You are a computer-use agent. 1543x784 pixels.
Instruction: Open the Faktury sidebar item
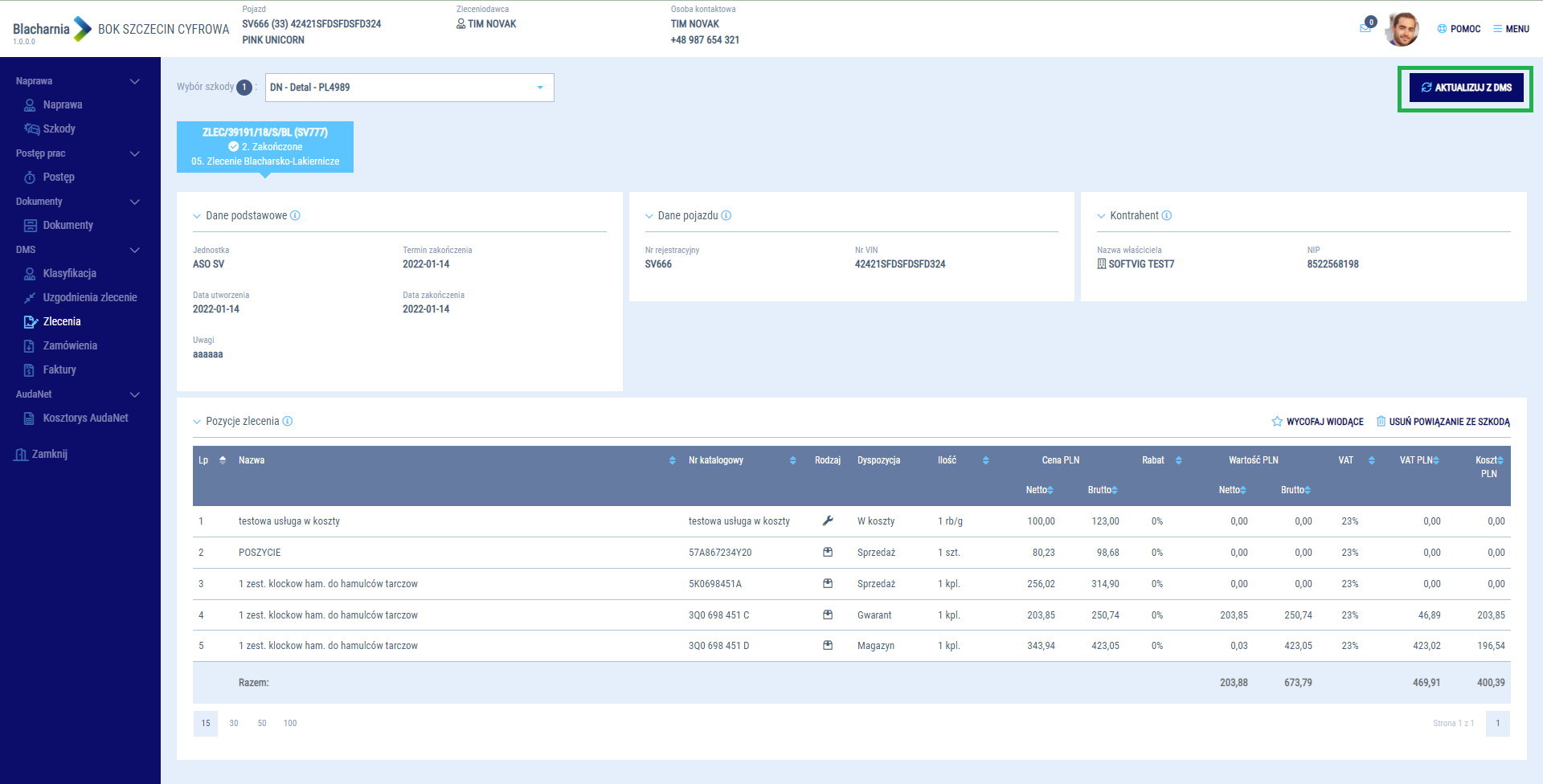pyautogui.click(x=59, y=370)
